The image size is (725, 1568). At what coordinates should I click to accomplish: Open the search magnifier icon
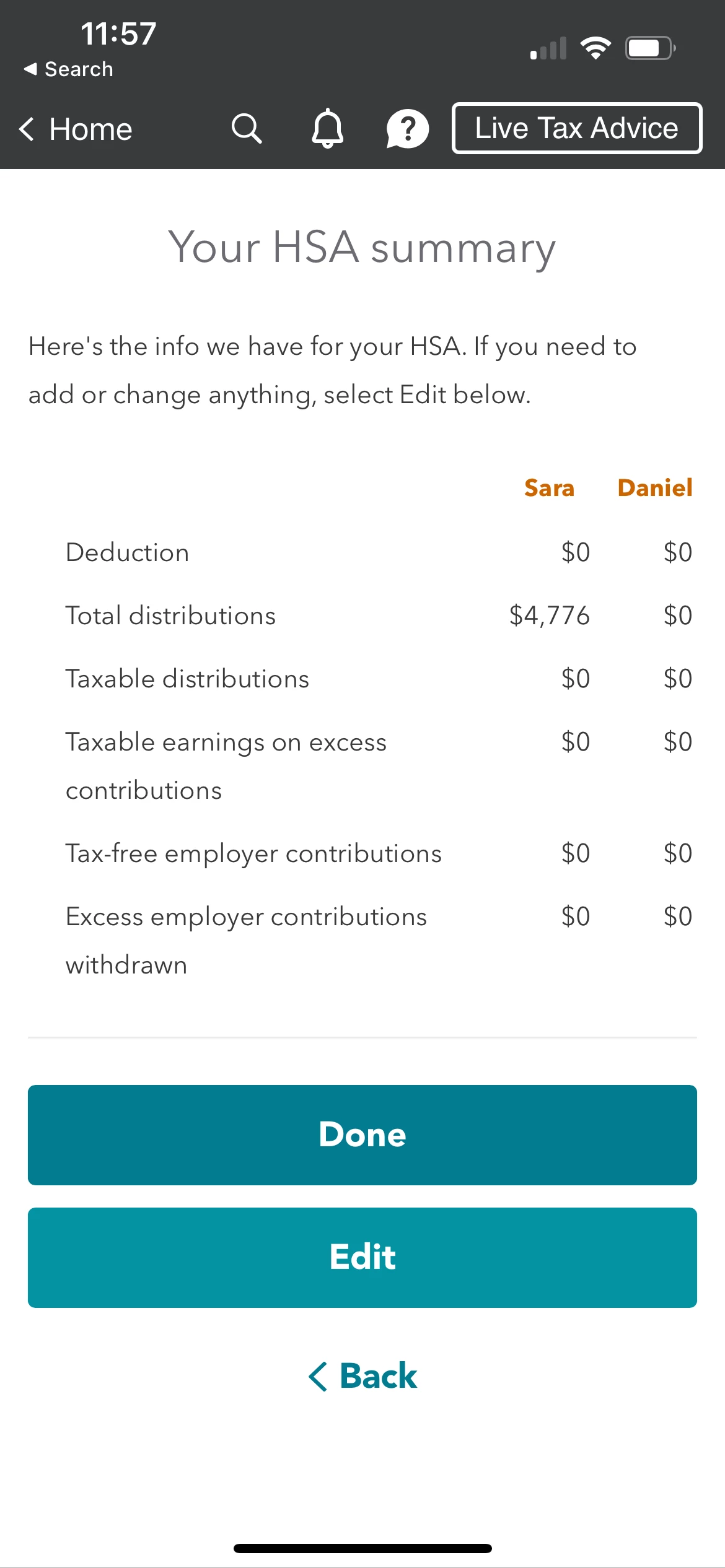(247, 129)
